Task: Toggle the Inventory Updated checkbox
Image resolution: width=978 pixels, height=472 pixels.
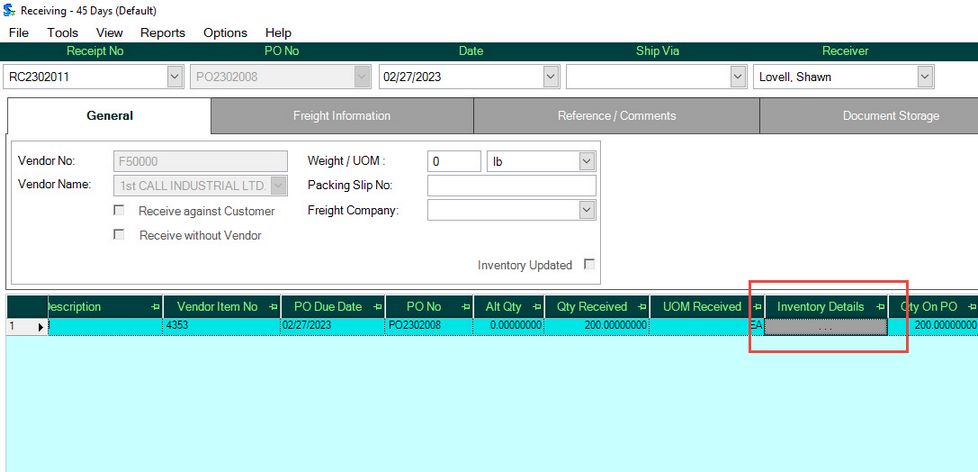Action: point(589,265)
